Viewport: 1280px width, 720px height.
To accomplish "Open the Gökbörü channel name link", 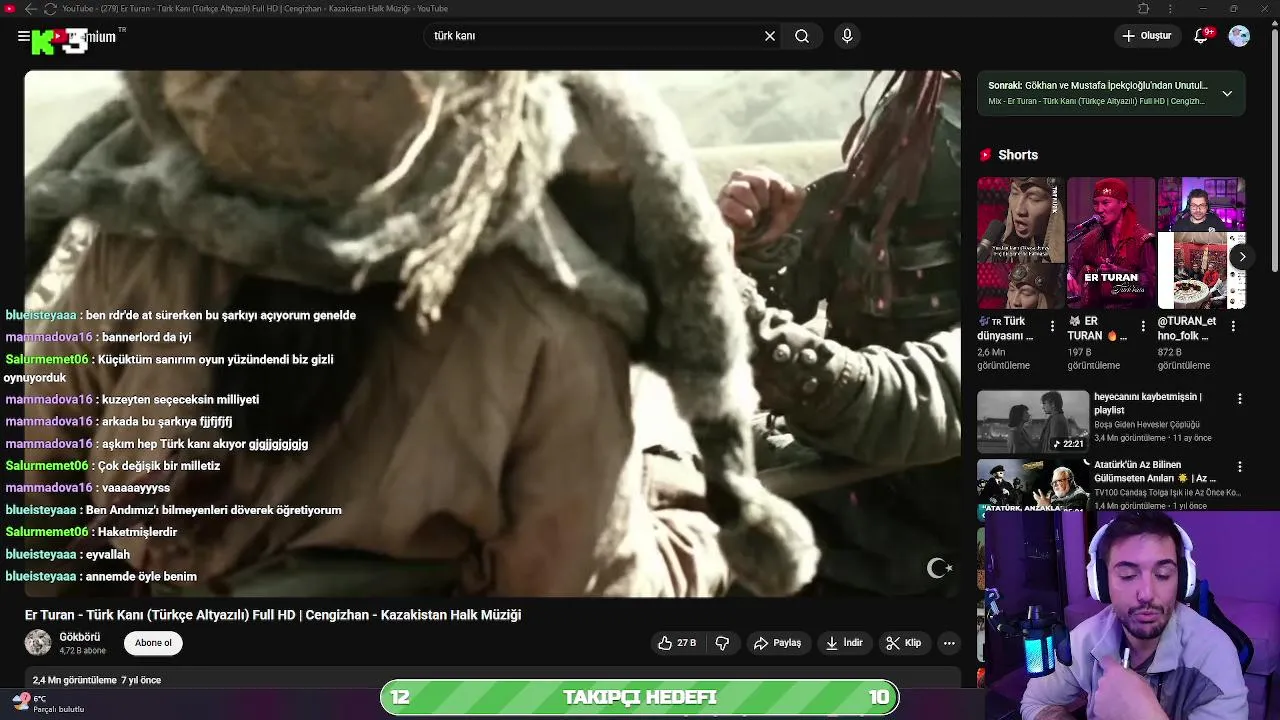I will click(x=80, y=637).
